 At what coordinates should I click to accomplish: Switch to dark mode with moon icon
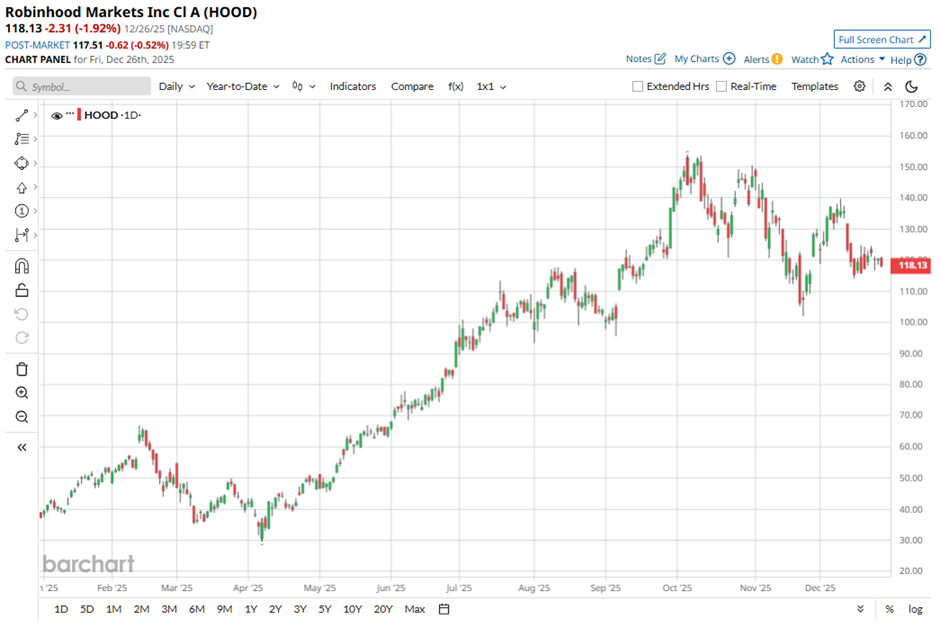911,87
